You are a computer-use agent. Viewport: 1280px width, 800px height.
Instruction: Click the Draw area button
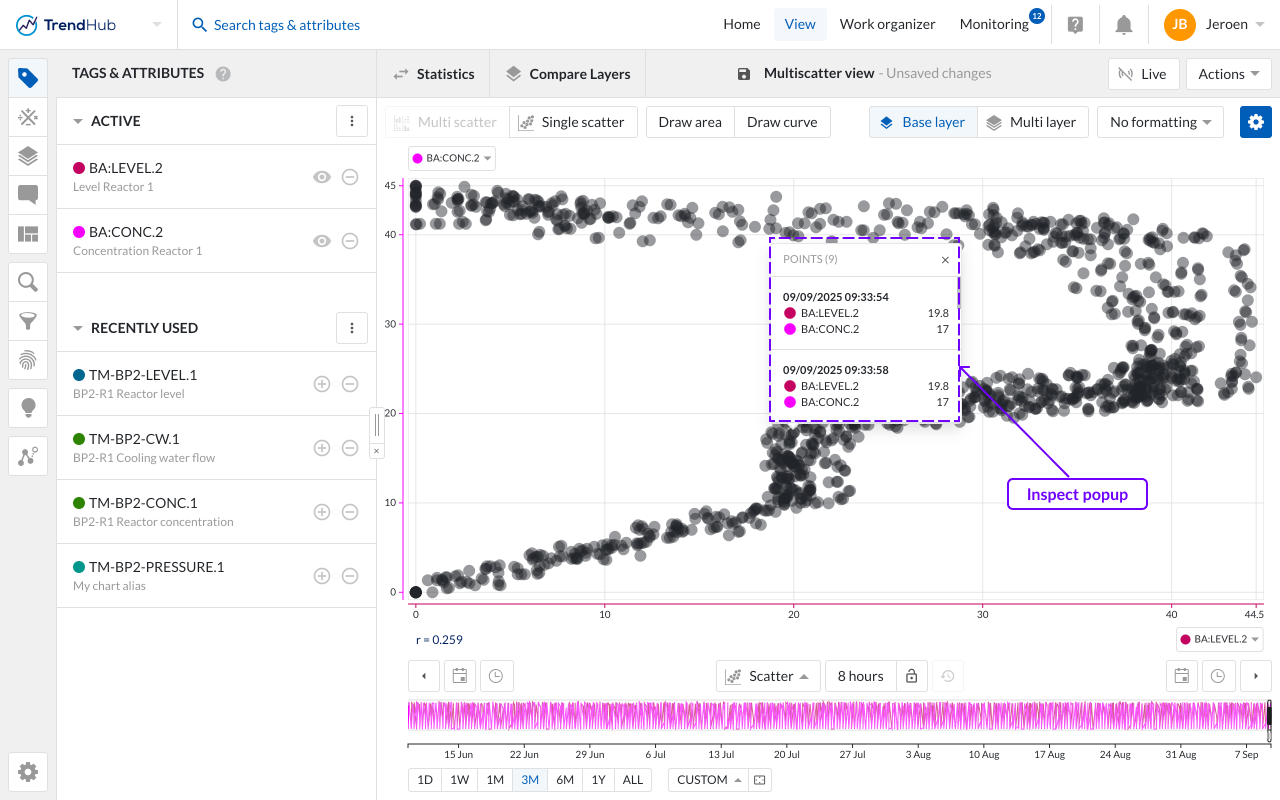689,121
